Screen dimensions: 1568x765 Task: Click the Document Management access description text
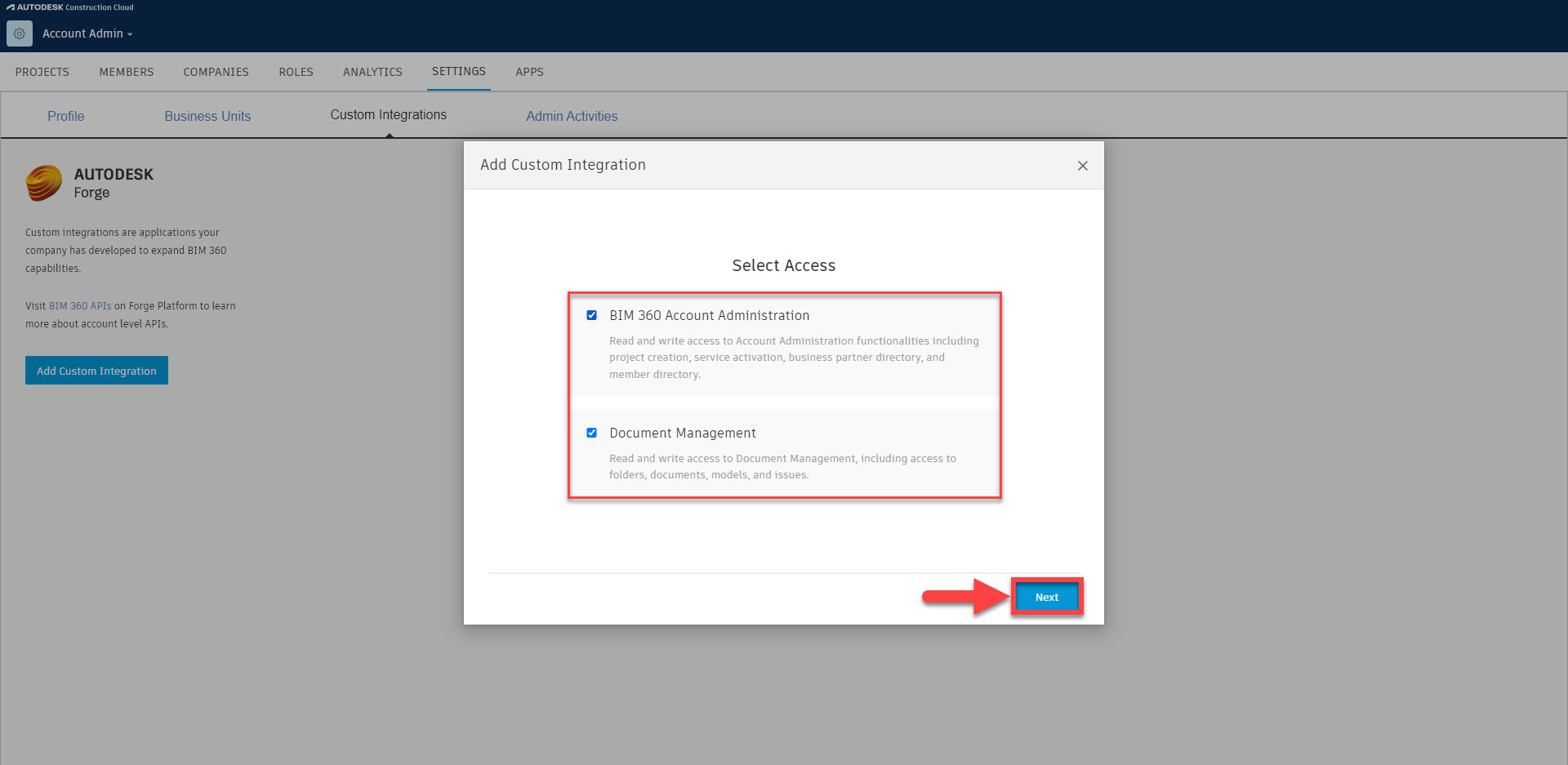coord(782,466)
